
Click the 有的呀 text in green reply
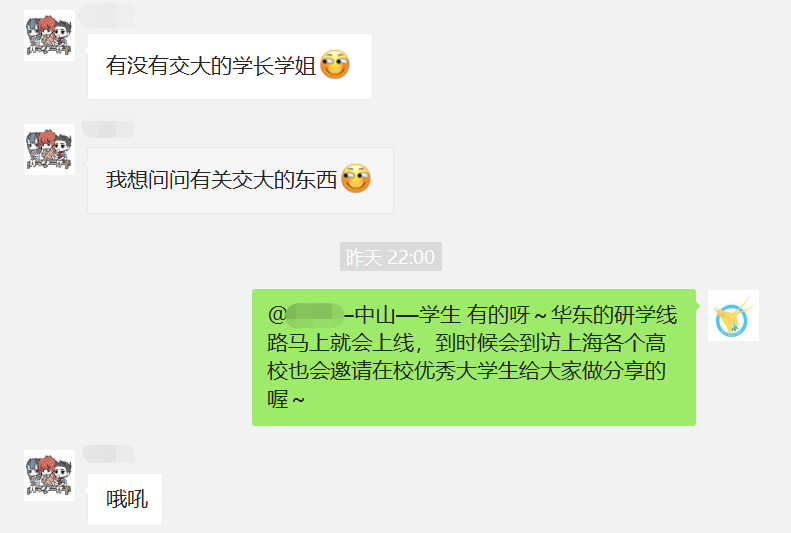(x=498, y=315)
